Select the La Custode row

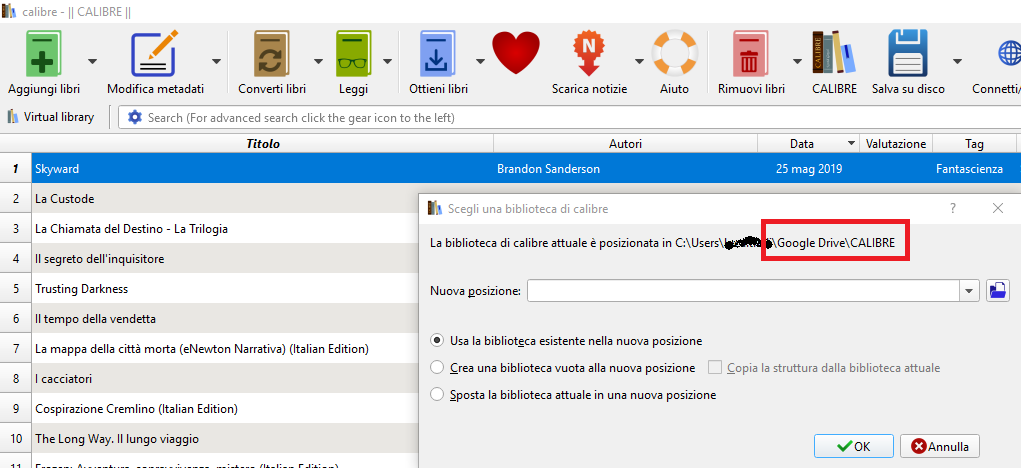[x=225, y=199]
